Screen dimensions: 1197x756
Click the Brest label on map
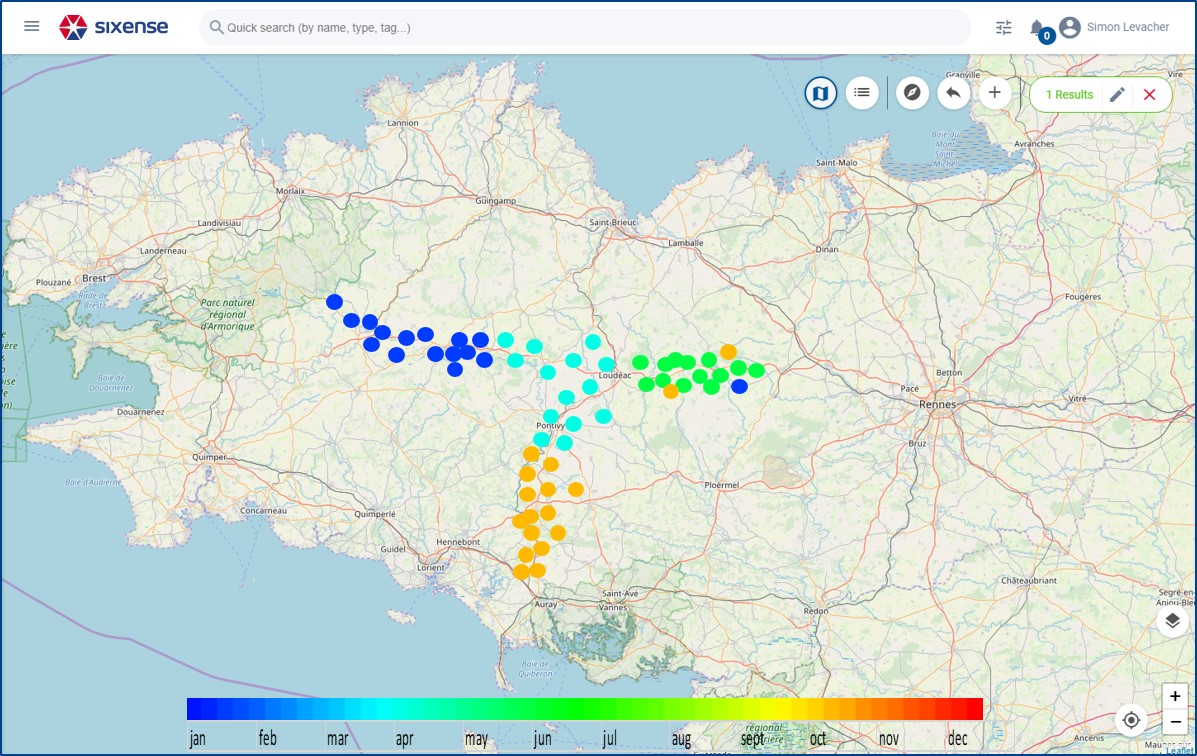click(x=94, y=278)
